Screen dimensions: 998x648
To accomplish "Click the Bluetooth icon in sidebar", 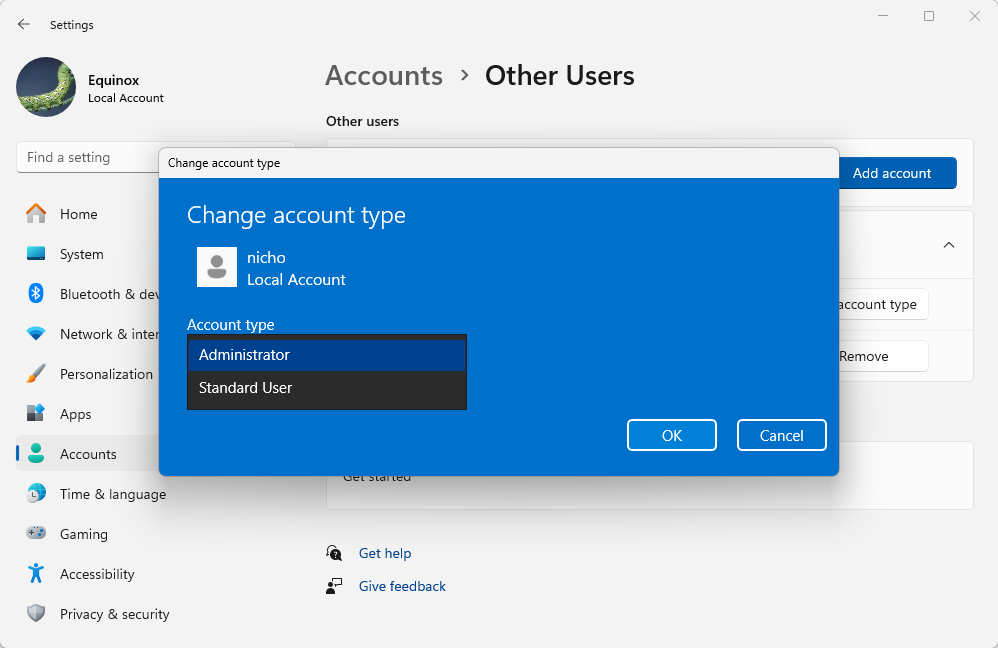I will [36, 293].
